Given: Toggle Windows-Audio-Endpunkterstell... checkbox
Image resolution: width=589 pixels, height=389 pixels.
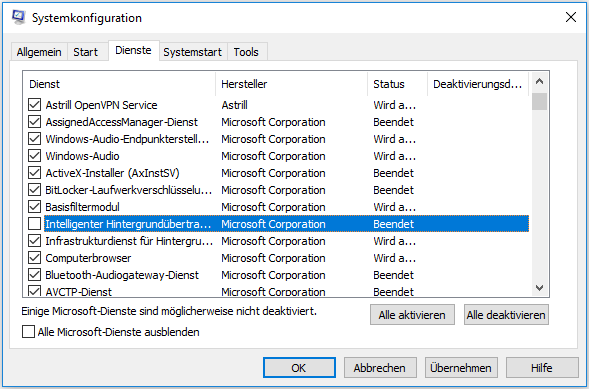Looking at the screenshot, I should coord(35,139).
